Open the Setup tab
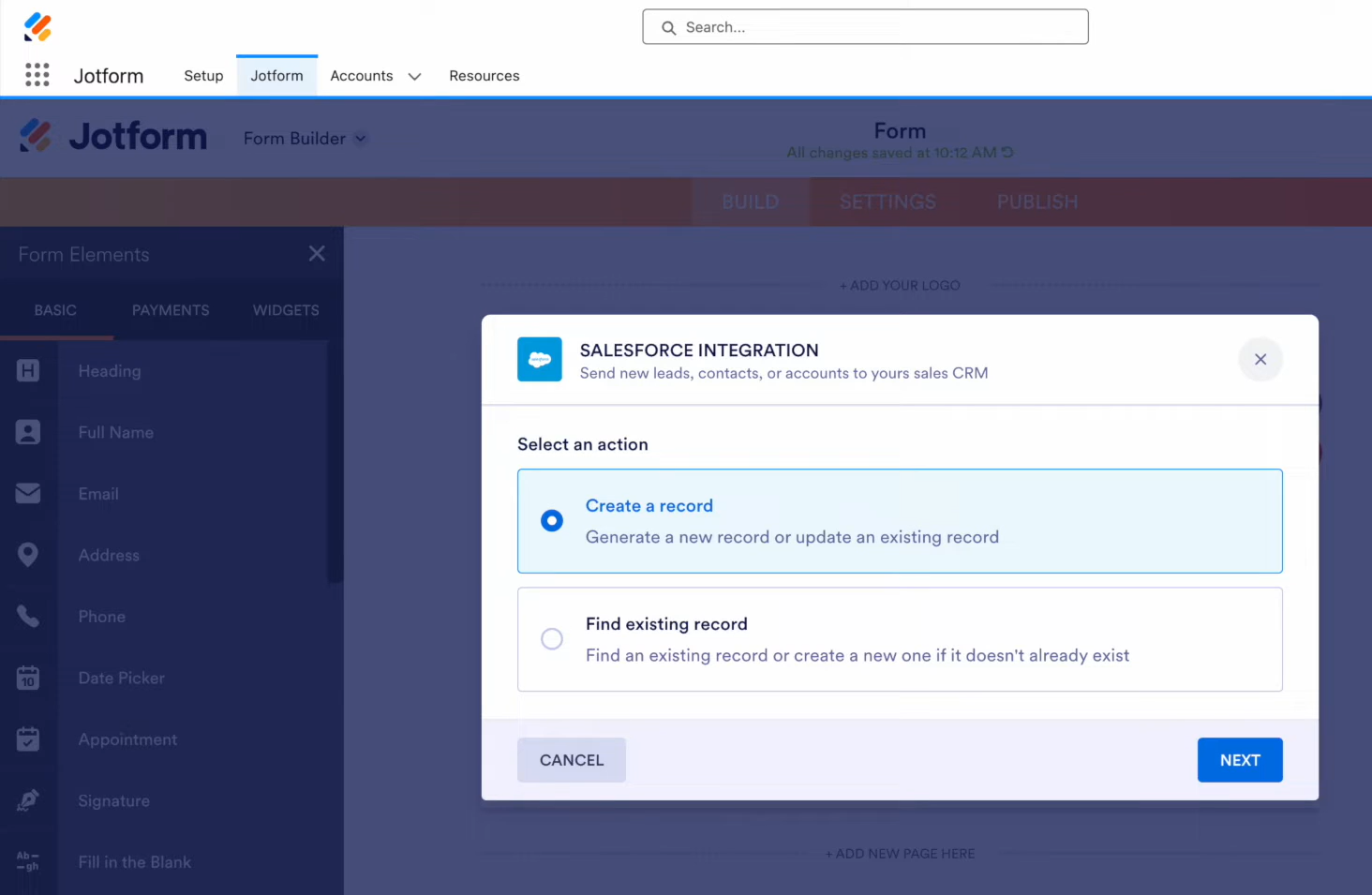Screen dimensions: 1372x895 coord(203,76)
